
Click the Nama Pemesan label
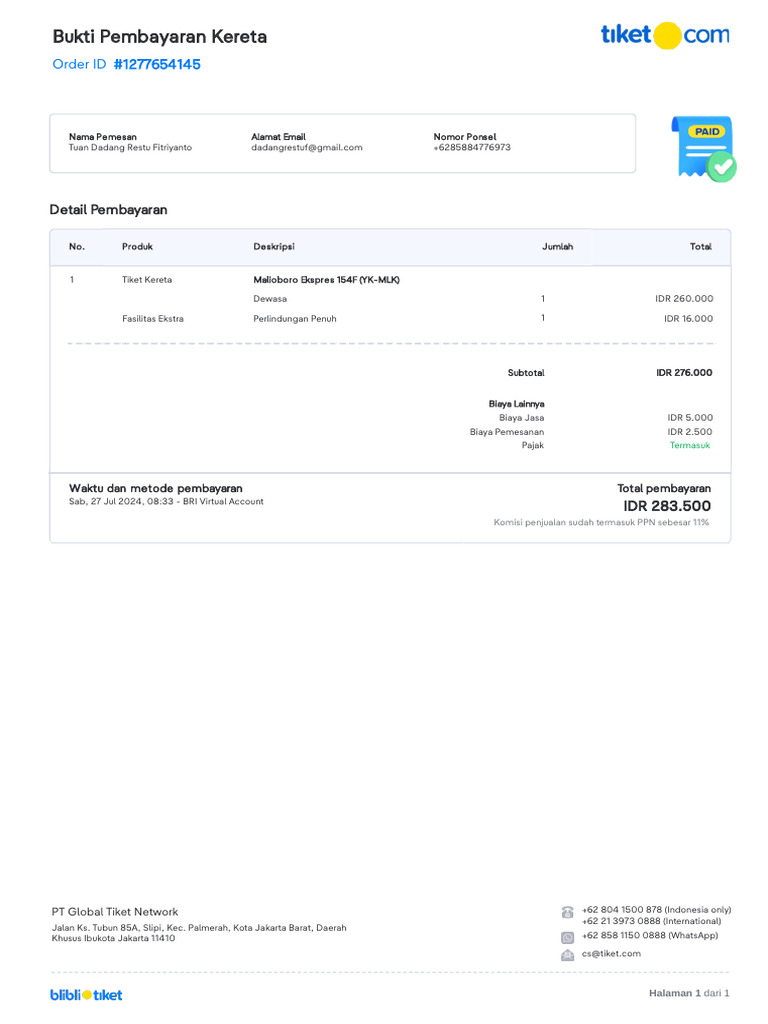coord(103,136)
